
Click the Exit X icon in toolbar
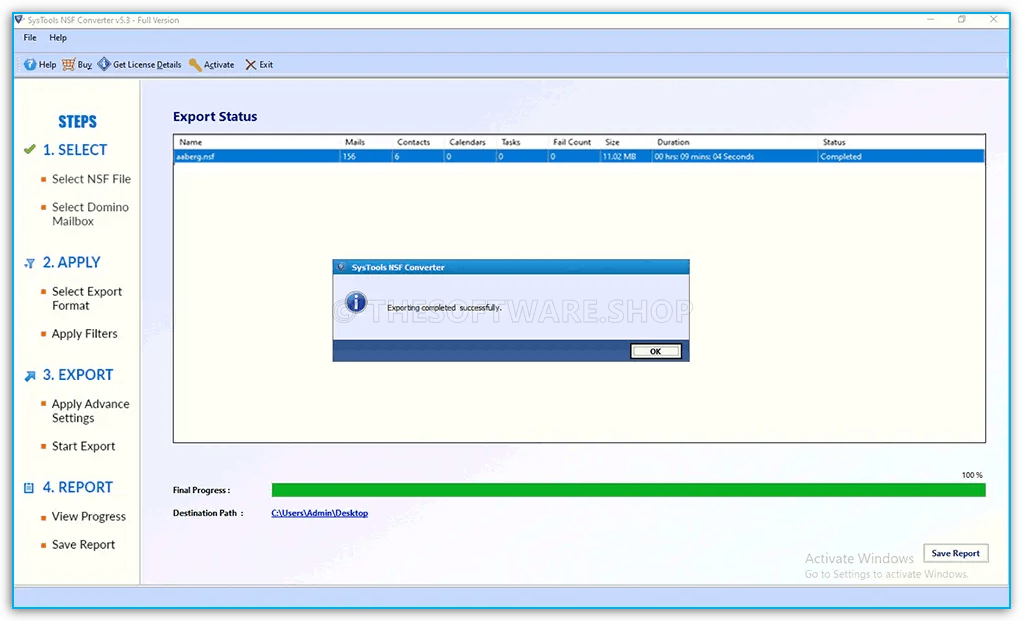point(251,65)
